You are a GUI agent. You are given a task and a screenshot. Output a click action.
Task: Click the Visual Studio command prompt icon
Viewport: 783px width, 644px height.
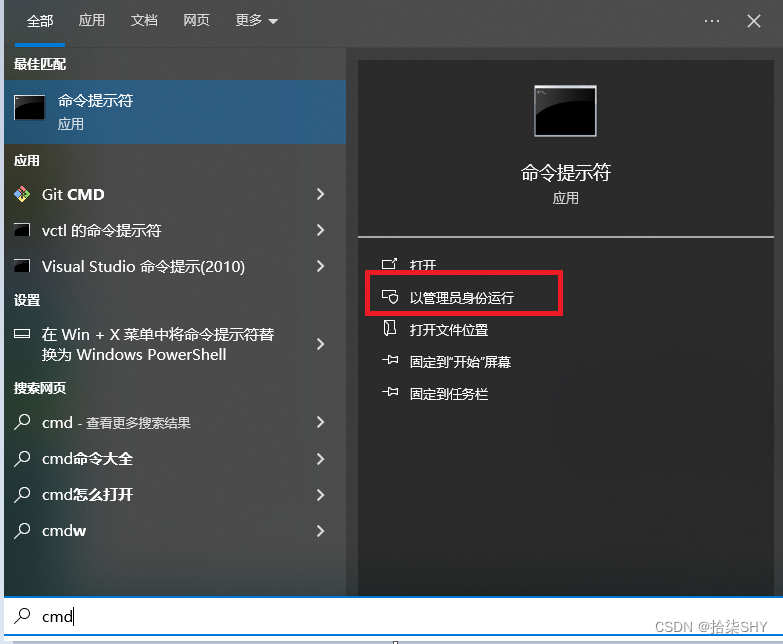(x=22, y=266)
